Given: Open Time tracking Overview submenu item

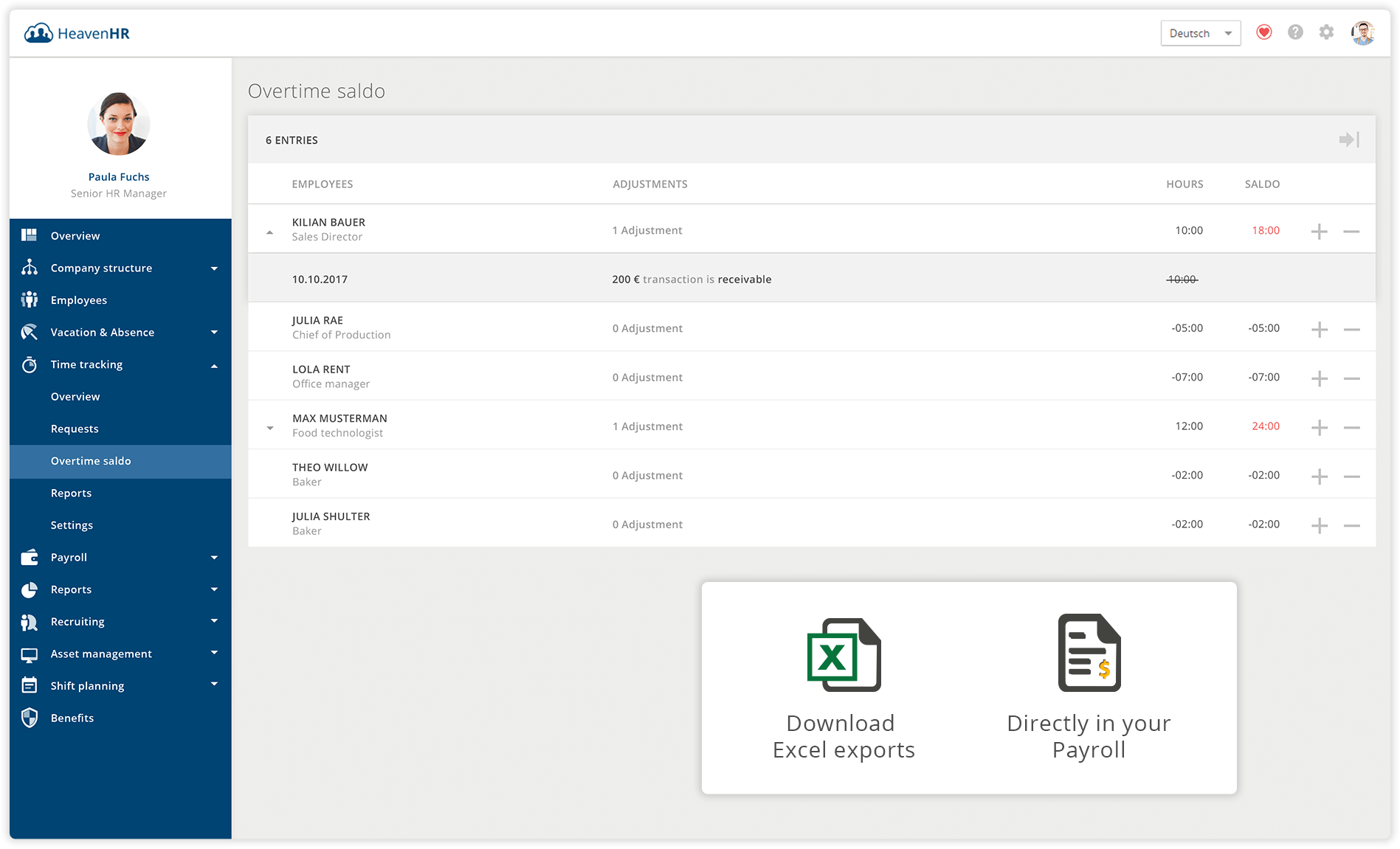Looking at the screenshot, I should [x=75, y=397].
